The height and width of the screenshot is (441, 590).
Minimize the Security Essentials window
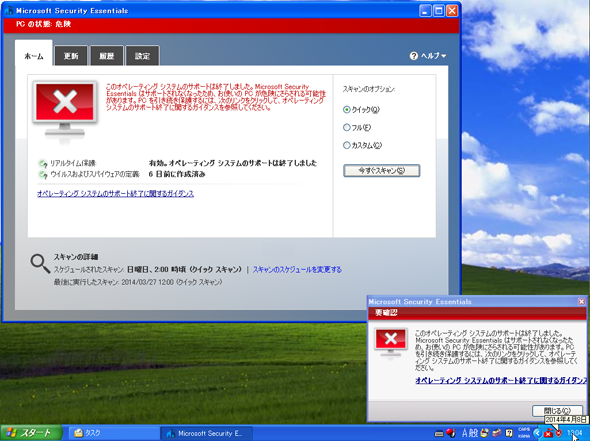click(425, 11)
